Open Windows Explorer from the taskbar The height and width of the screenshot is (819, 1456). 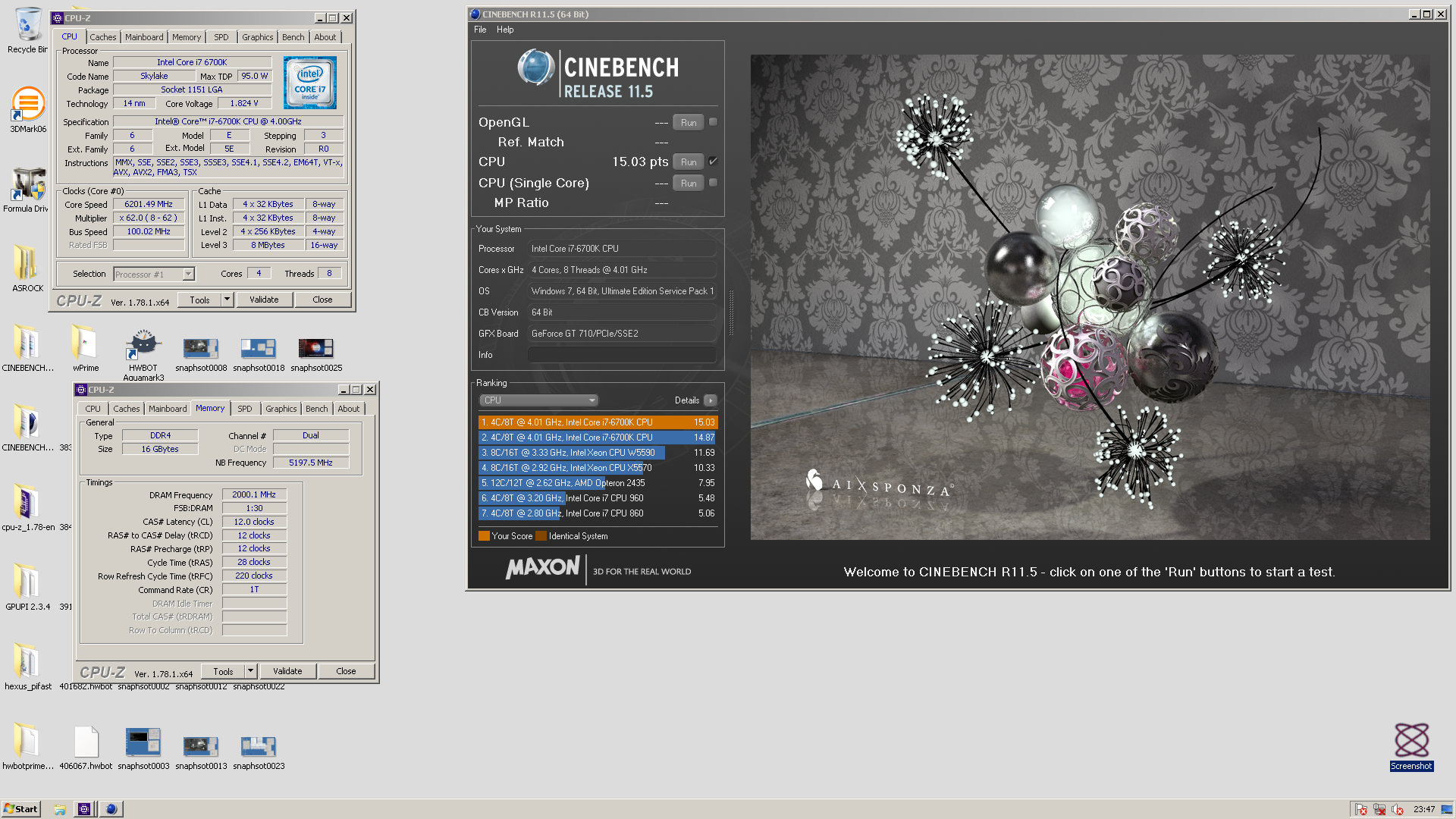pos(60,809)
